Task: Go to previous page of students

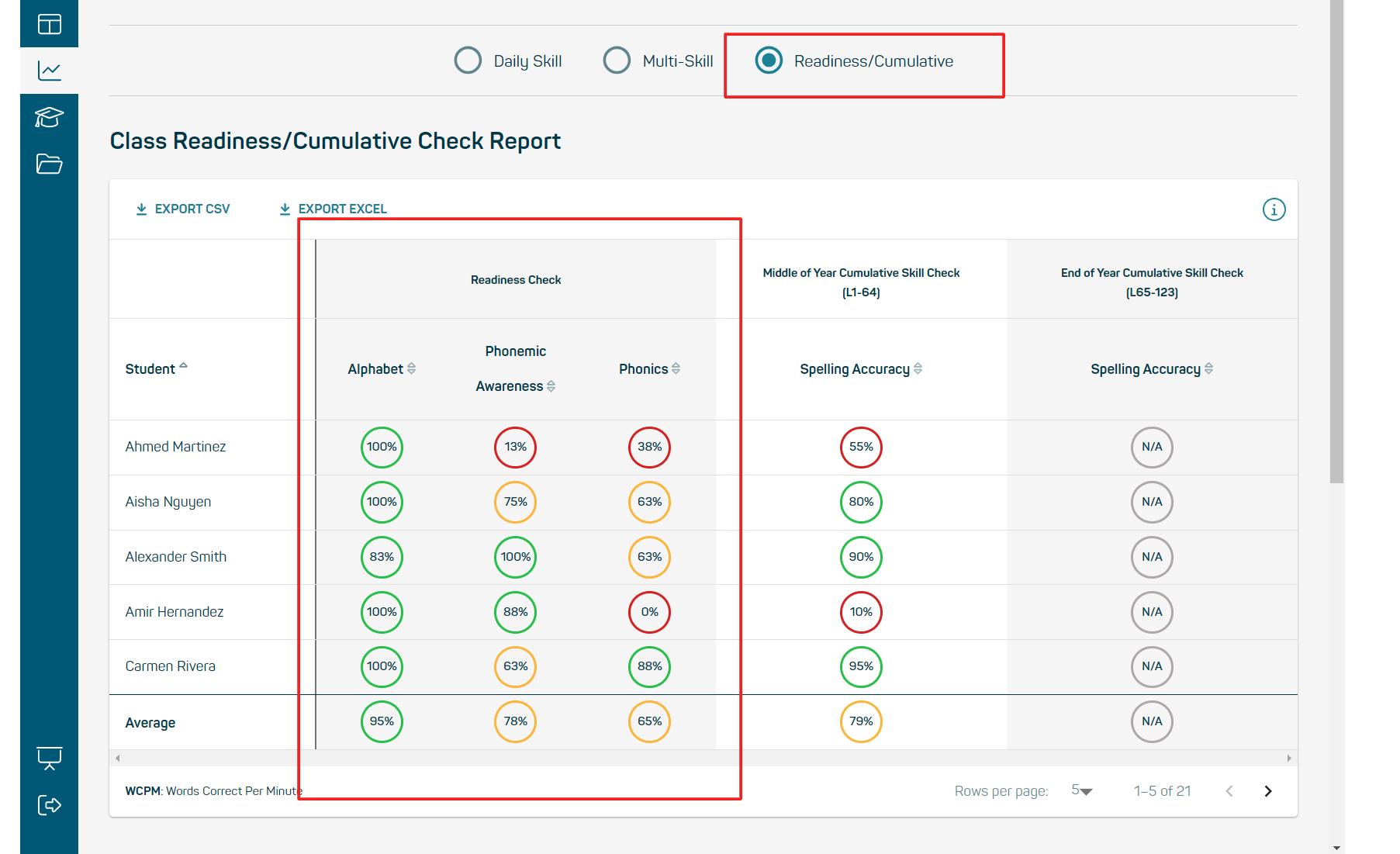Action: click(x=1229, y=791)
